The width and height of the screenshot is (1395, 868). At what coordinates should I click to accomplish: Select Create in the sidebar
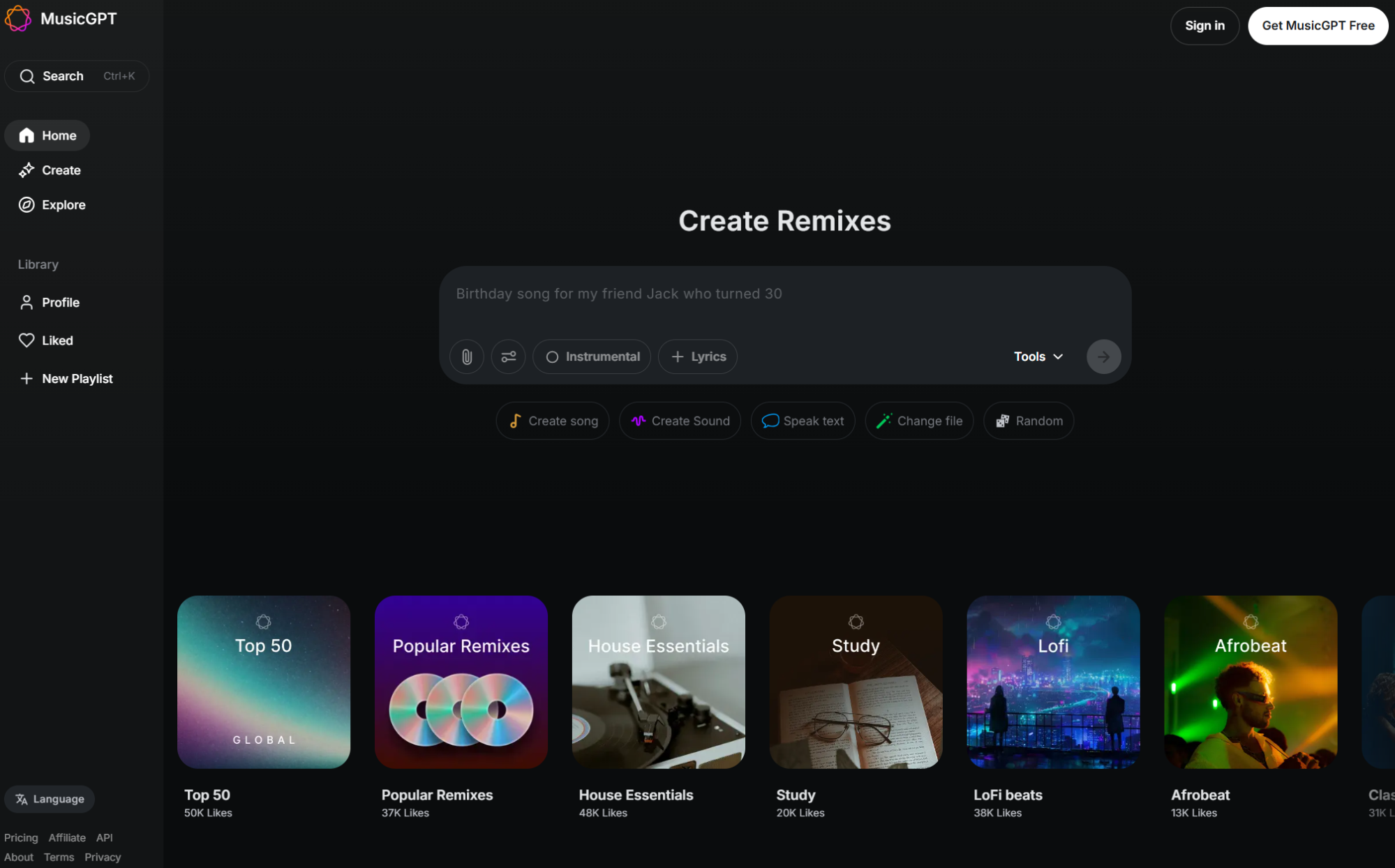point(60,170)
